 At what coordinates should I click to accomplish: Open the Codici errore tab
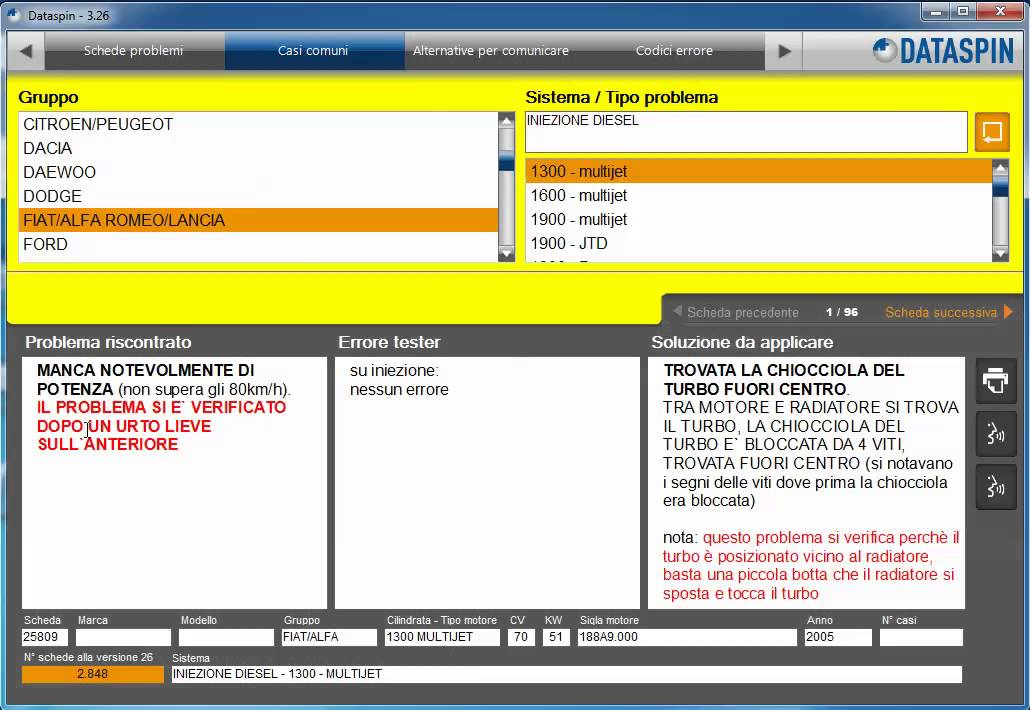point(674,51)
